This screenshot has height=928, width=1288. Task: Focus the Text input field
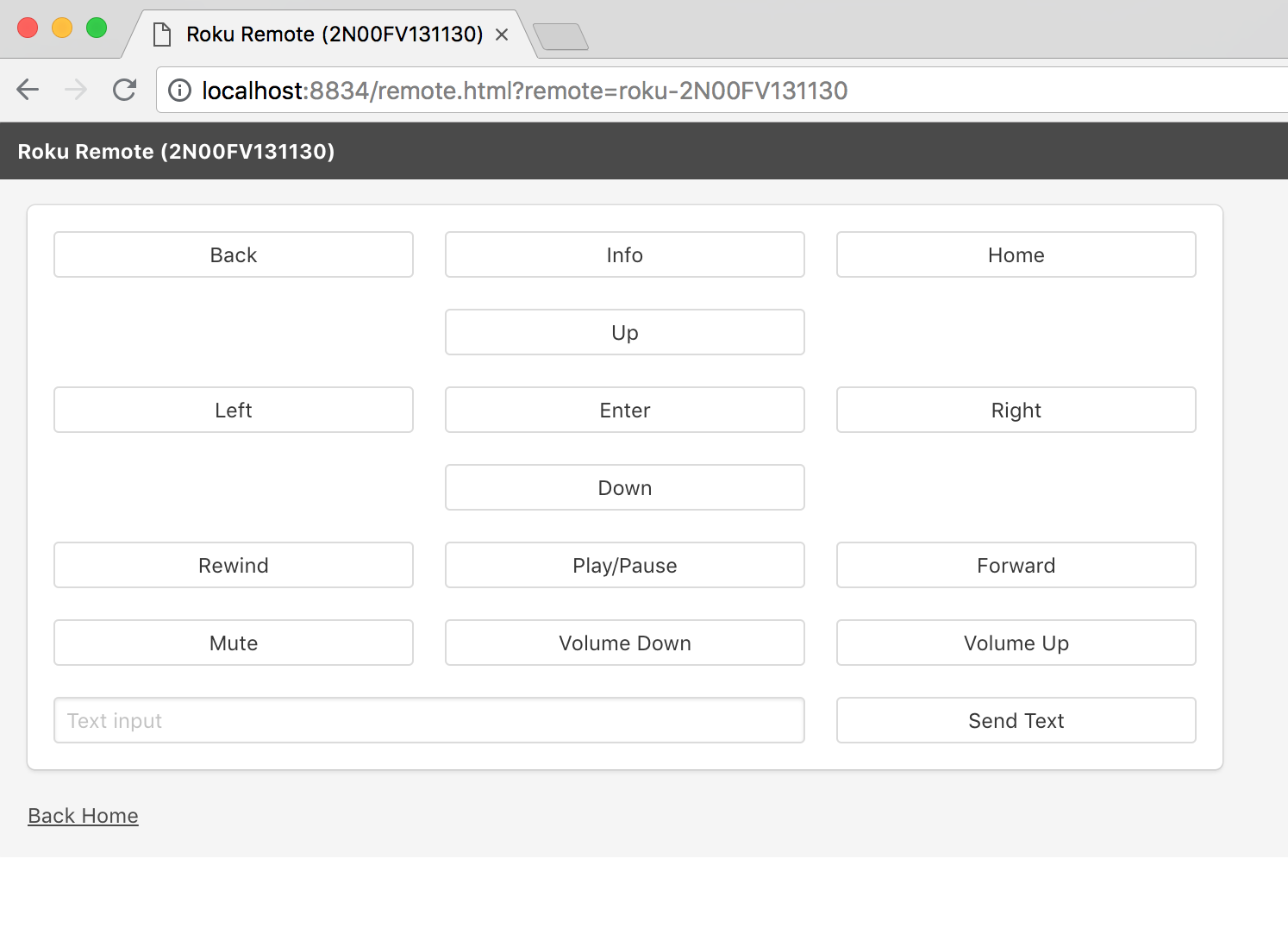point(429,720)
